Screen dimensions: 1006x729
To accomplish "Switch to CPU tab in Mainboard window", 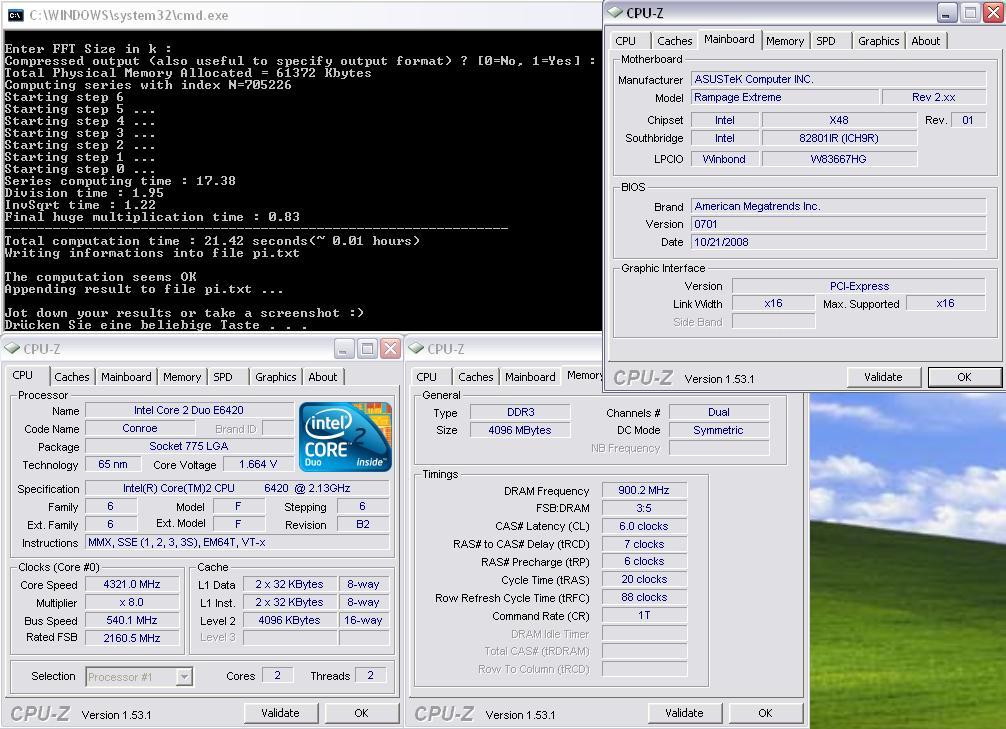I will click(626, 40).
